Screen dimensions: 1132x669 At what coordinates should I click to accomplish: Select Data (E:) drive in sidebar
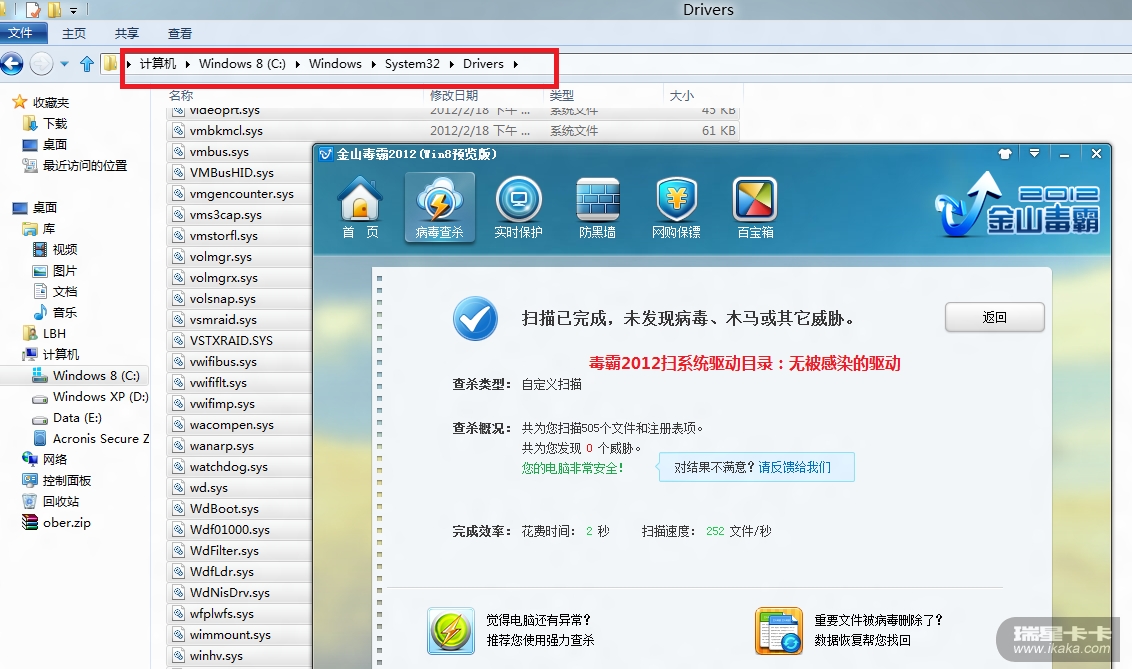(77, 417)
